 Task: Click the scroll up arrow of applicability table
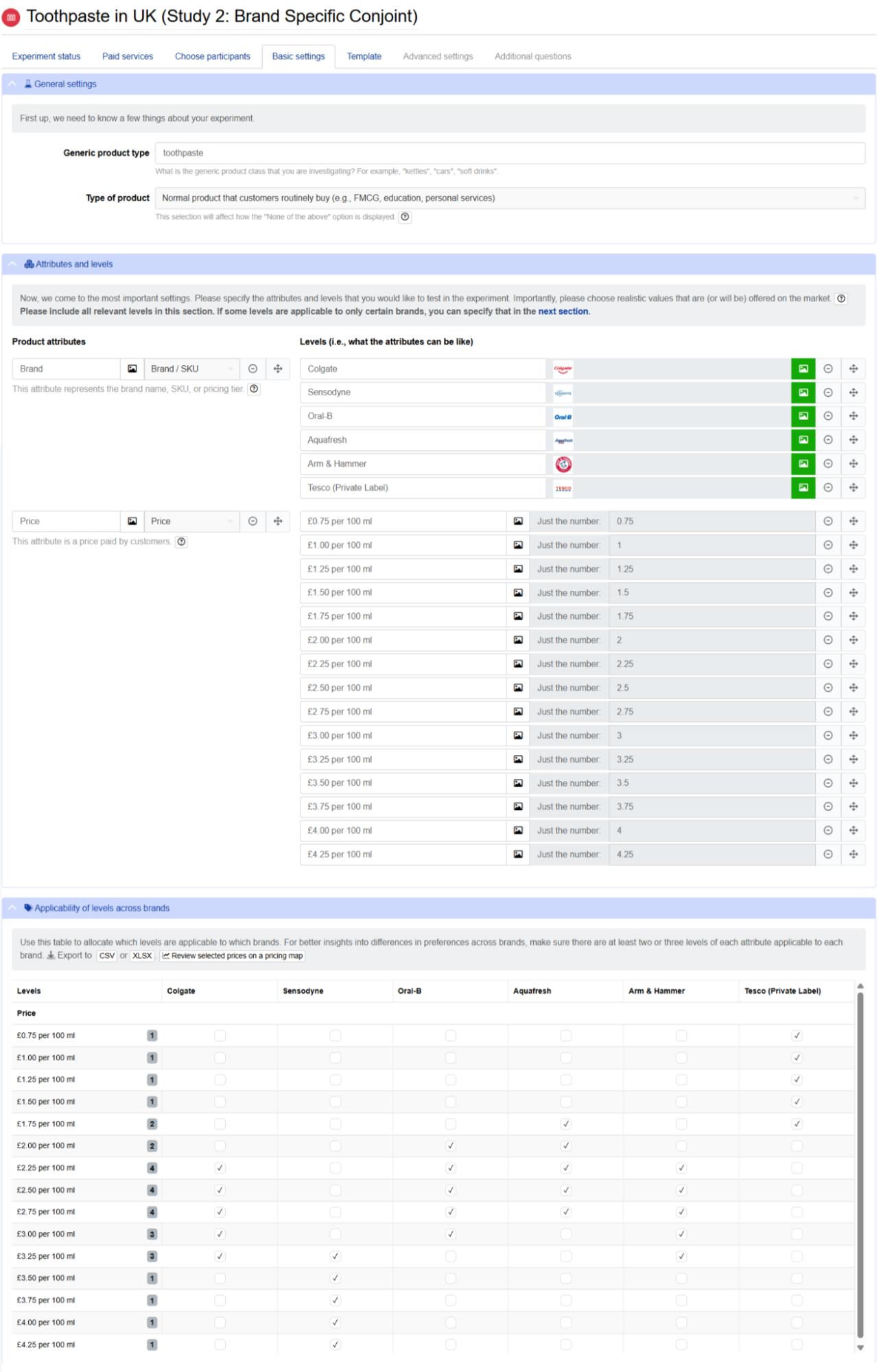point(860,986)
